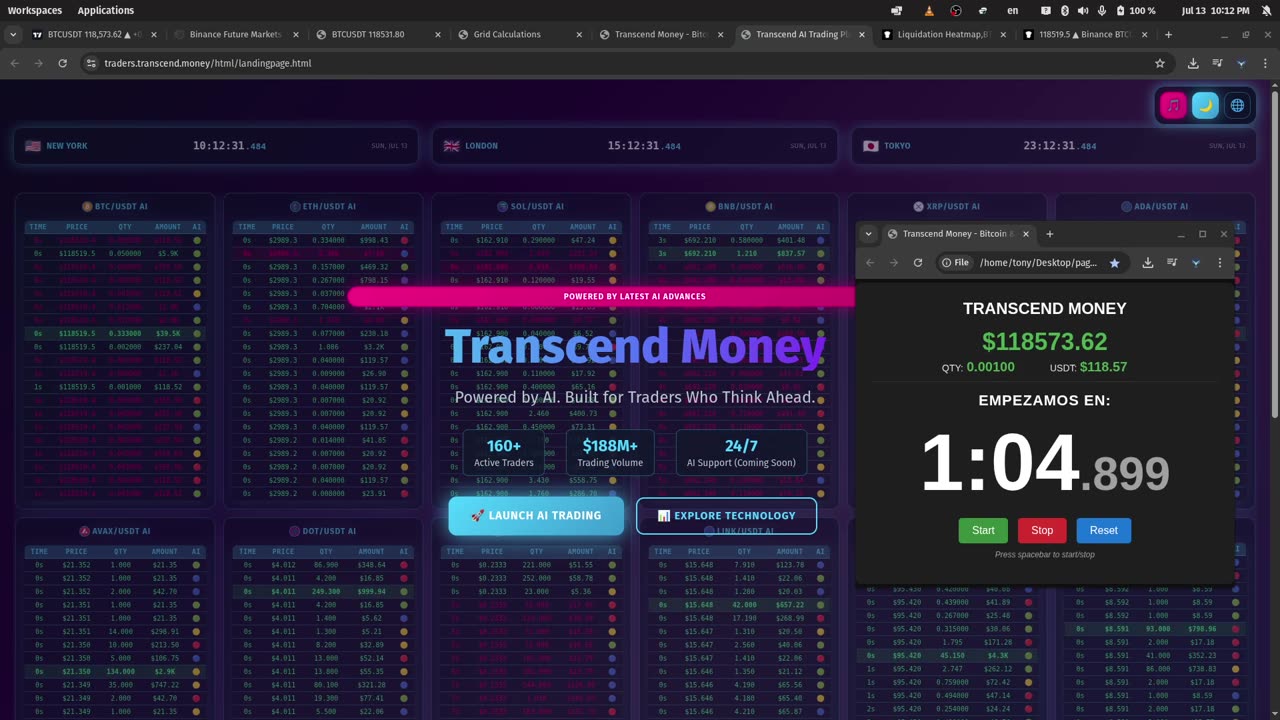Go back in the main browser window
The height and width of the screenshot is (720, 1280).
14,63
